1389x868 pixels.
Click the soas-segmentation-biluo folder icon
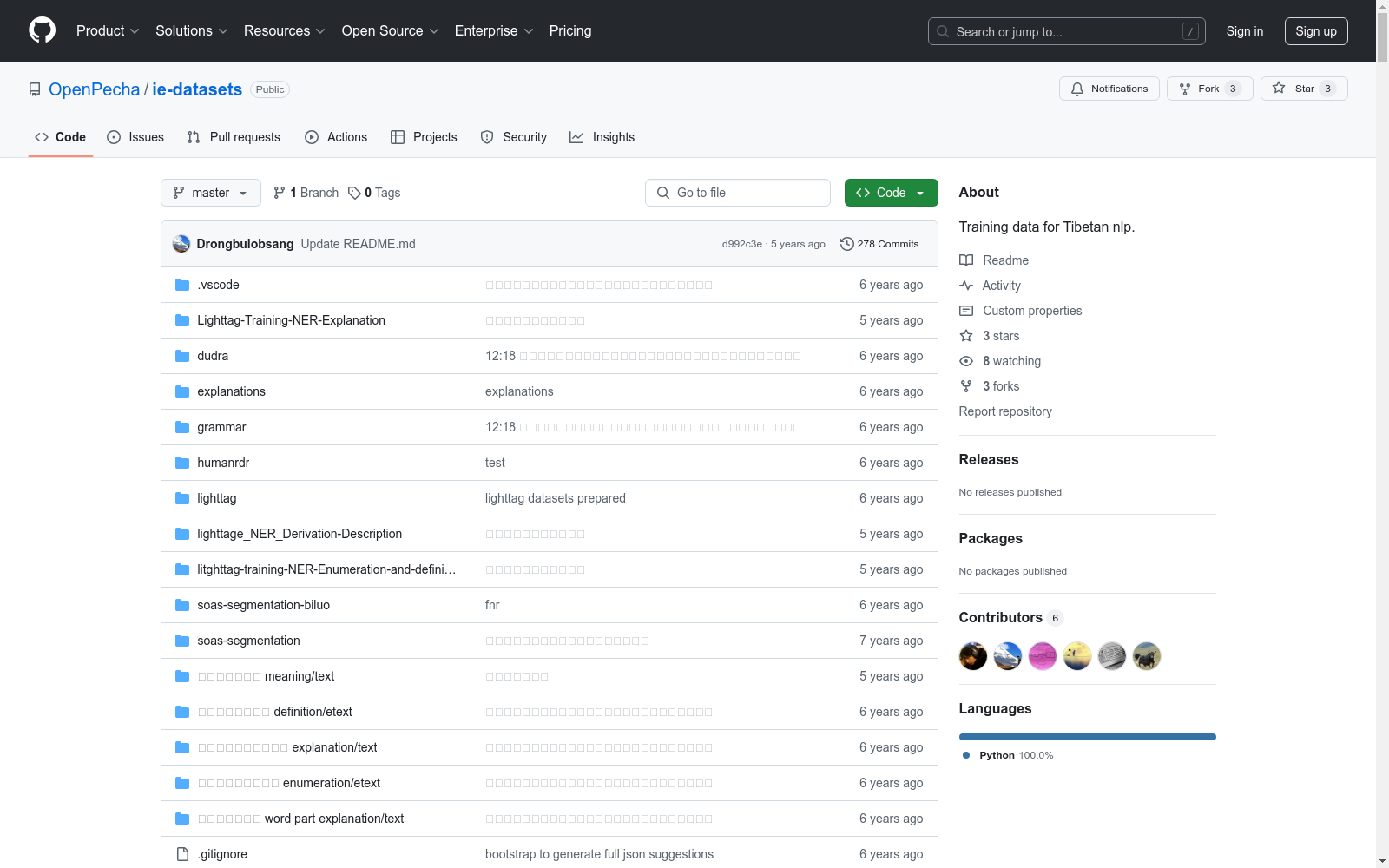point(182,605)
